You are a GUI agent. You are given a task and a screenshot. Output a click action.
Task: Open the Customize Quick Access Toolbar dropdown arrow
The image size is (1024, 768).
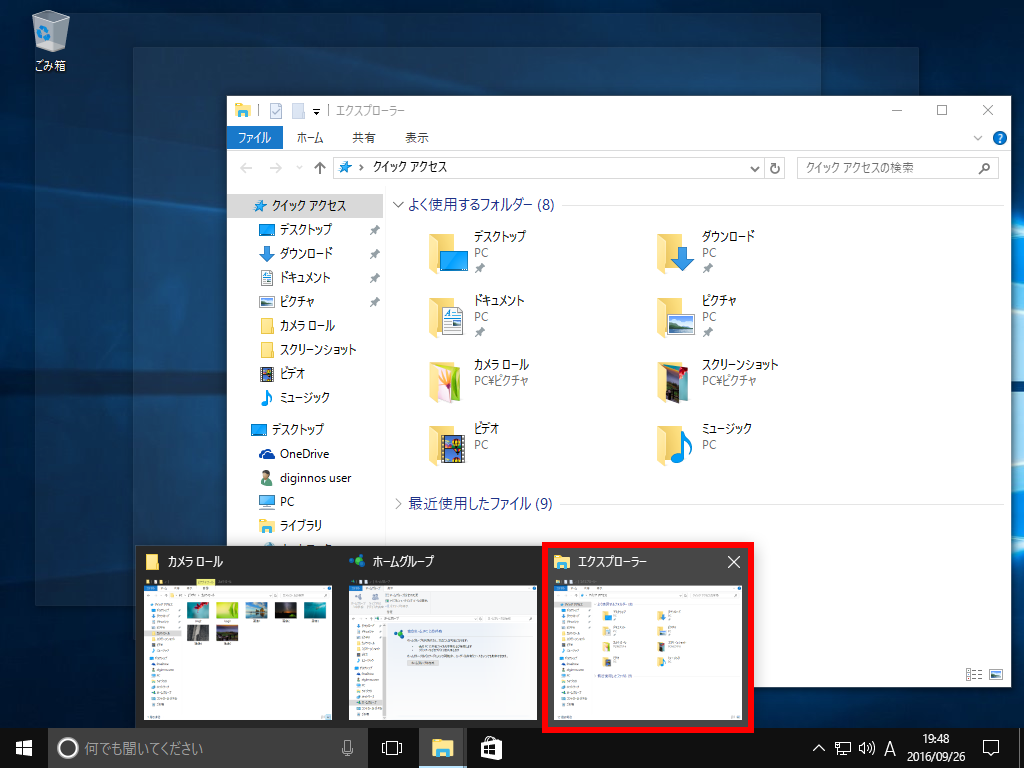click(316, 112)
